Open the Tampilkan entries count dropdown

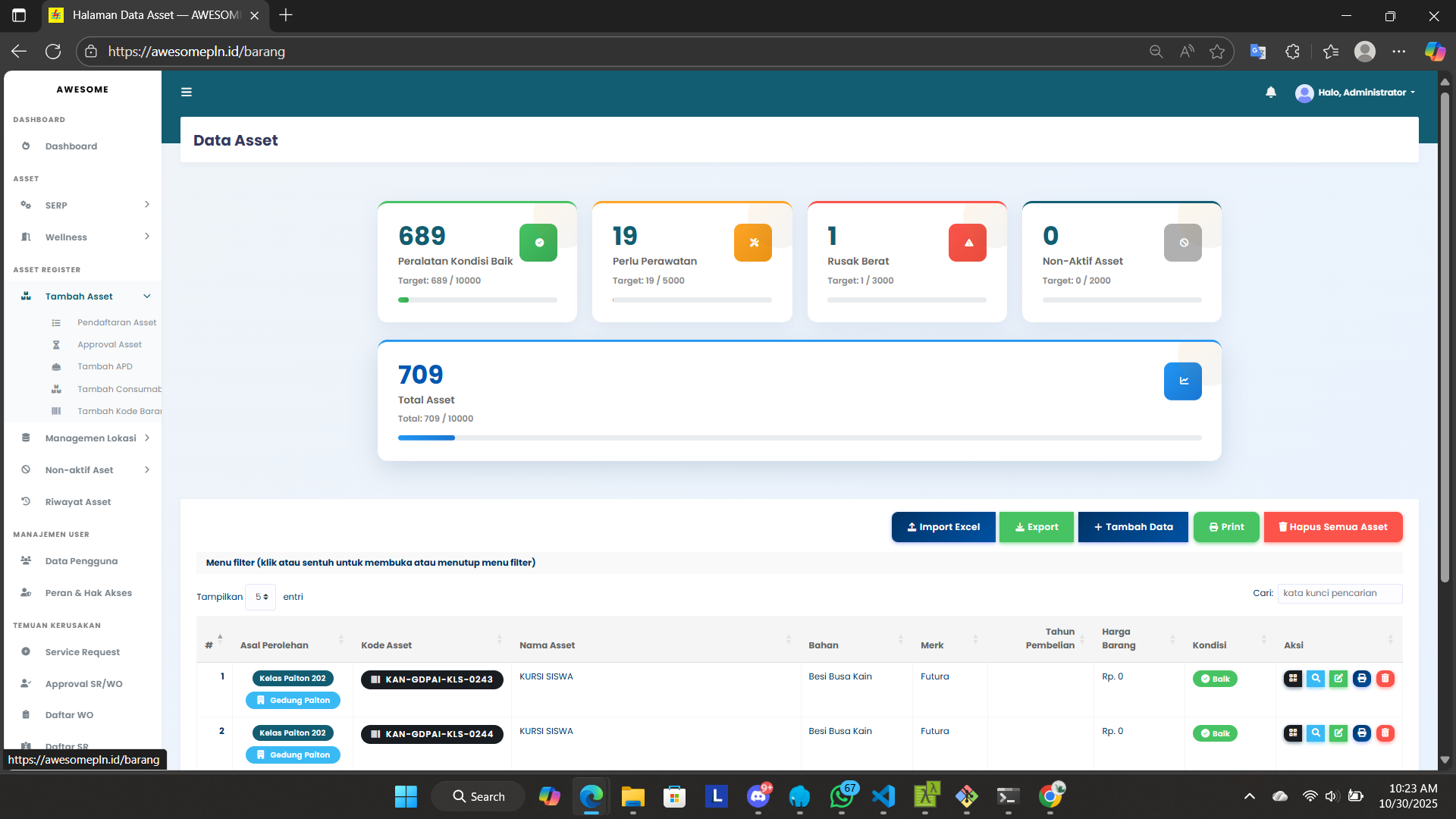[x=260, y=597]
